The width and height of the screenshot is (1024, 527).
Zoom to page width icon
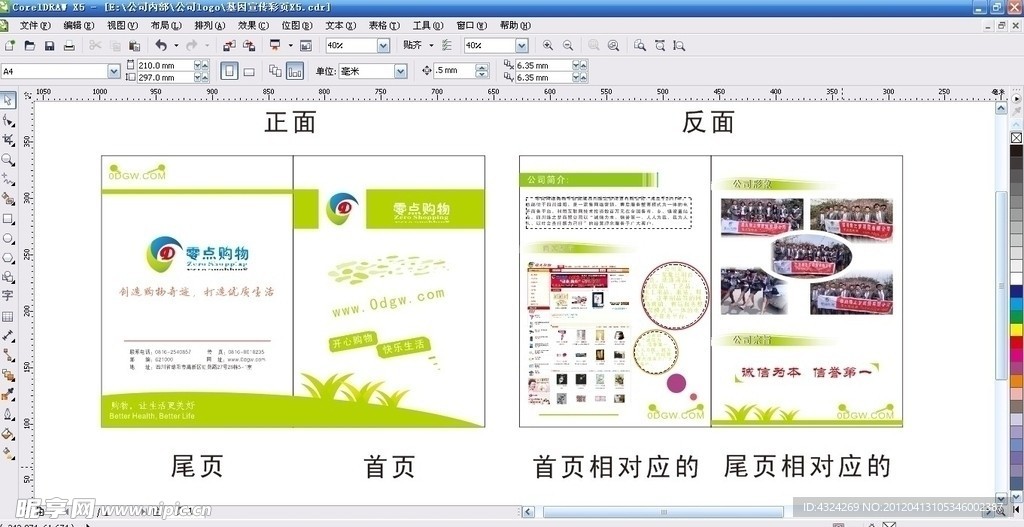[660, 45]
